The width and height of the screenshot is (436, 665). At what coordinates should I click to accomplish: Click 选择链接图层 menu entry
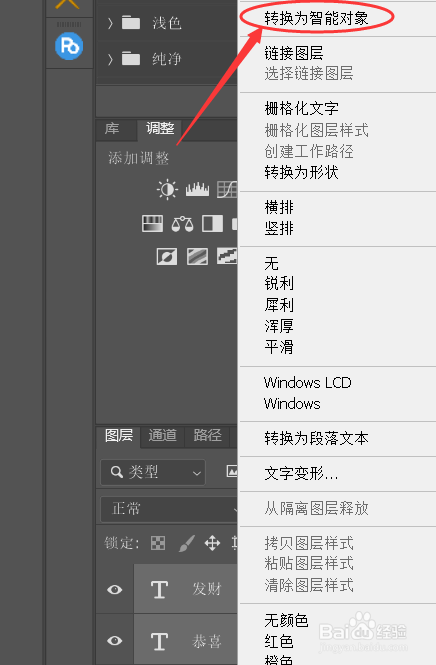[x=309, y=73]
